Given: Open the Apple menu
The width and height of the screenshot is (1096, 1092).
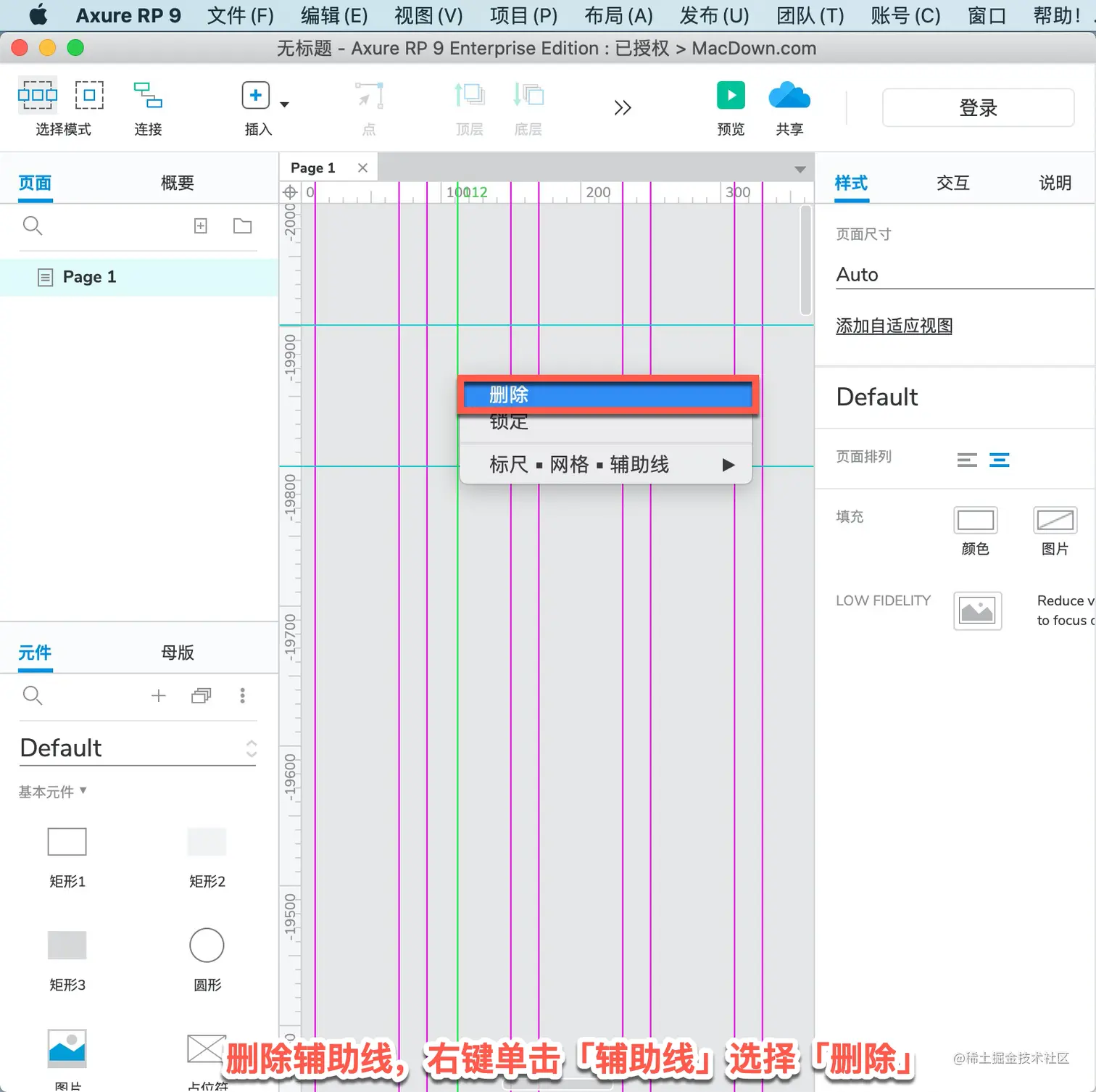Looking at the screenshot, I should coord(38,15).
